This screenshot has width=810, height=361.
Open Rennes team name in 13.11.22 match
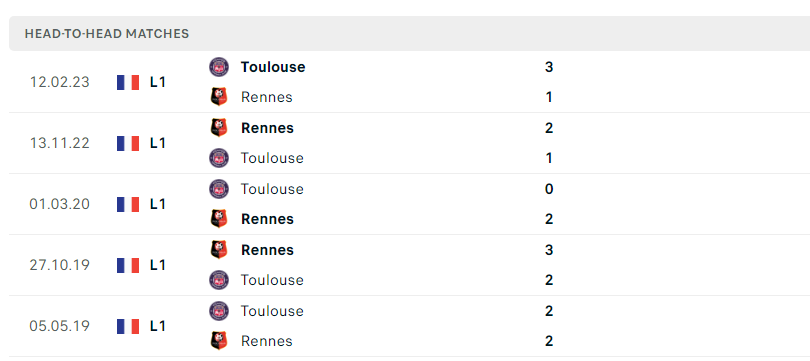[x=267, y=128]
